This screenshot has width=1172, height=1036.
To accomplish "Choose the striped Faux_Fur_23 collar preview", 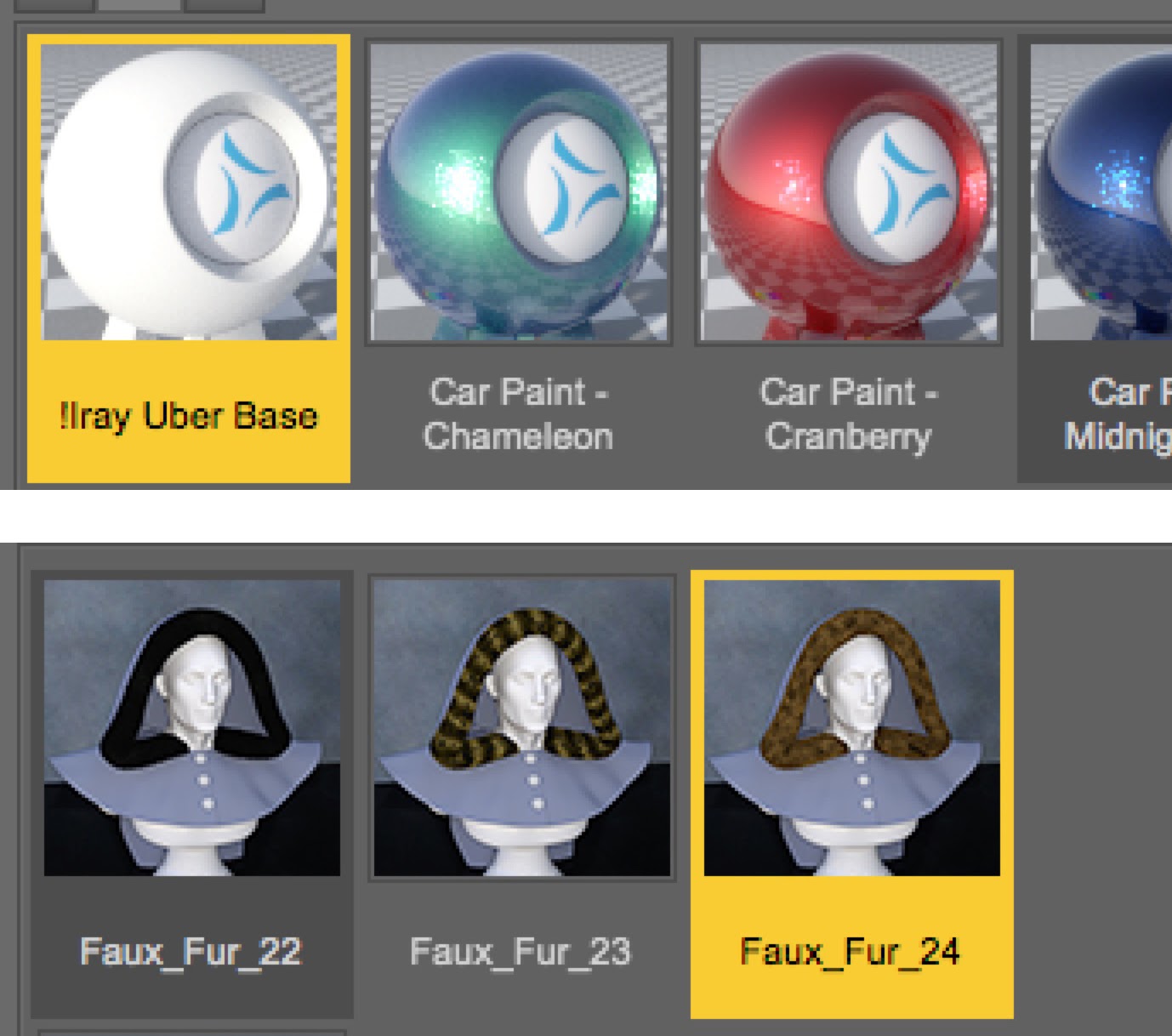I will pyautogui.click(x=522, y=728).
